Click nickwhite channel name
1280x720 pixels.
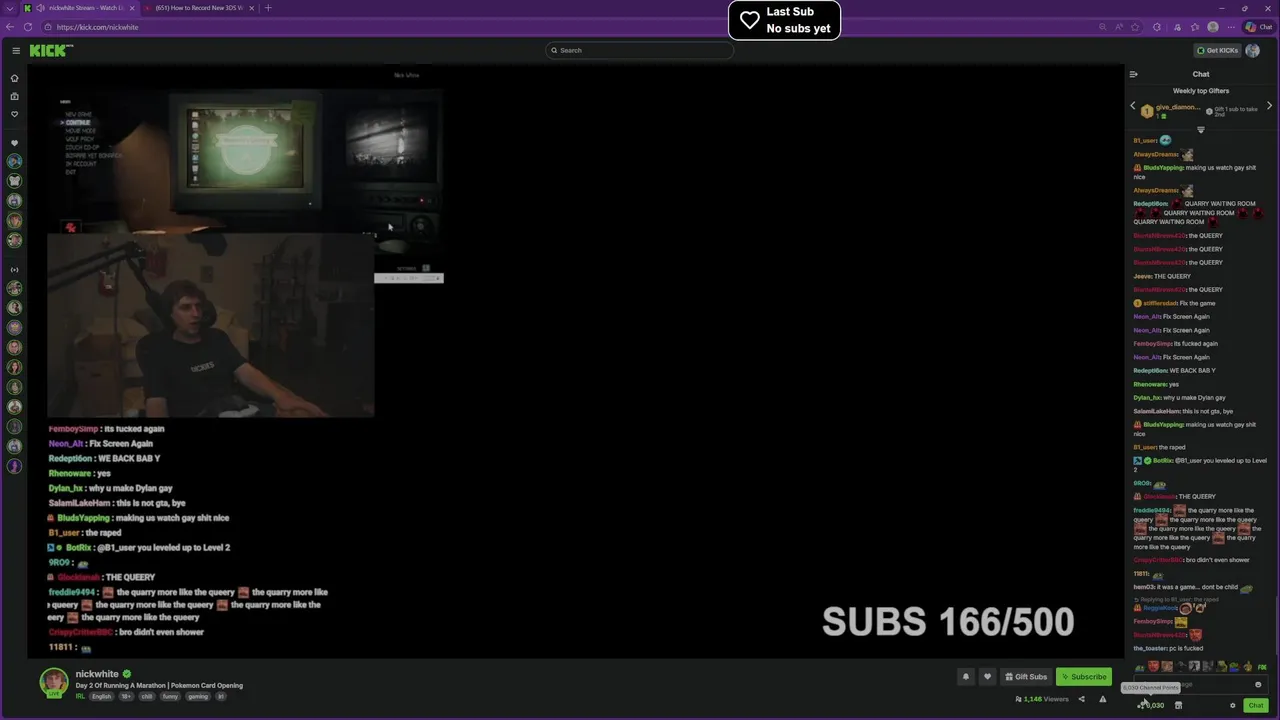(97, 674)
